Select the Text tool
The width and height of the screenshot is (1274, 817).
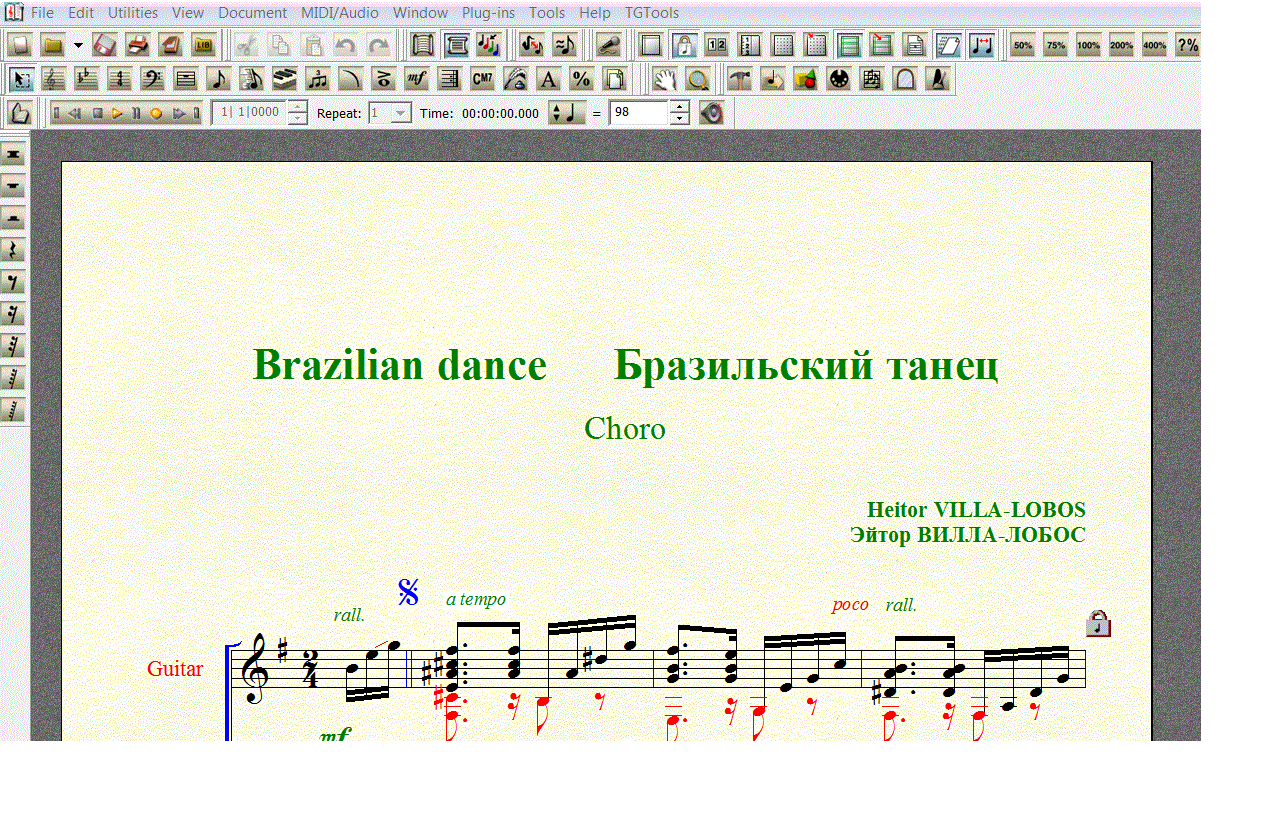pyautogui.click(x=549, y=79)
